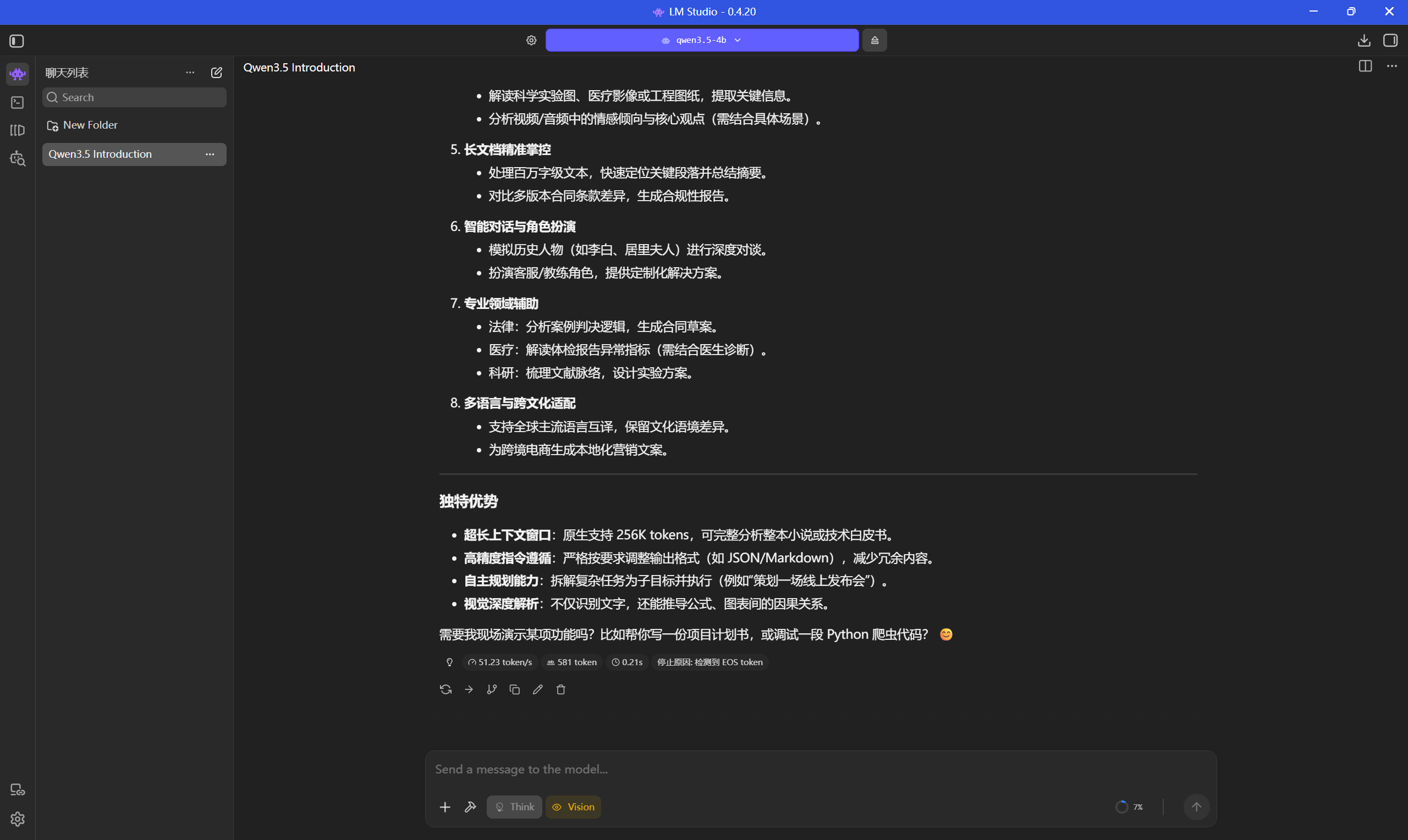This screenshot has height=840, width=1408.
Task: Open the Discover model search icon
Action: click(18, 159)
